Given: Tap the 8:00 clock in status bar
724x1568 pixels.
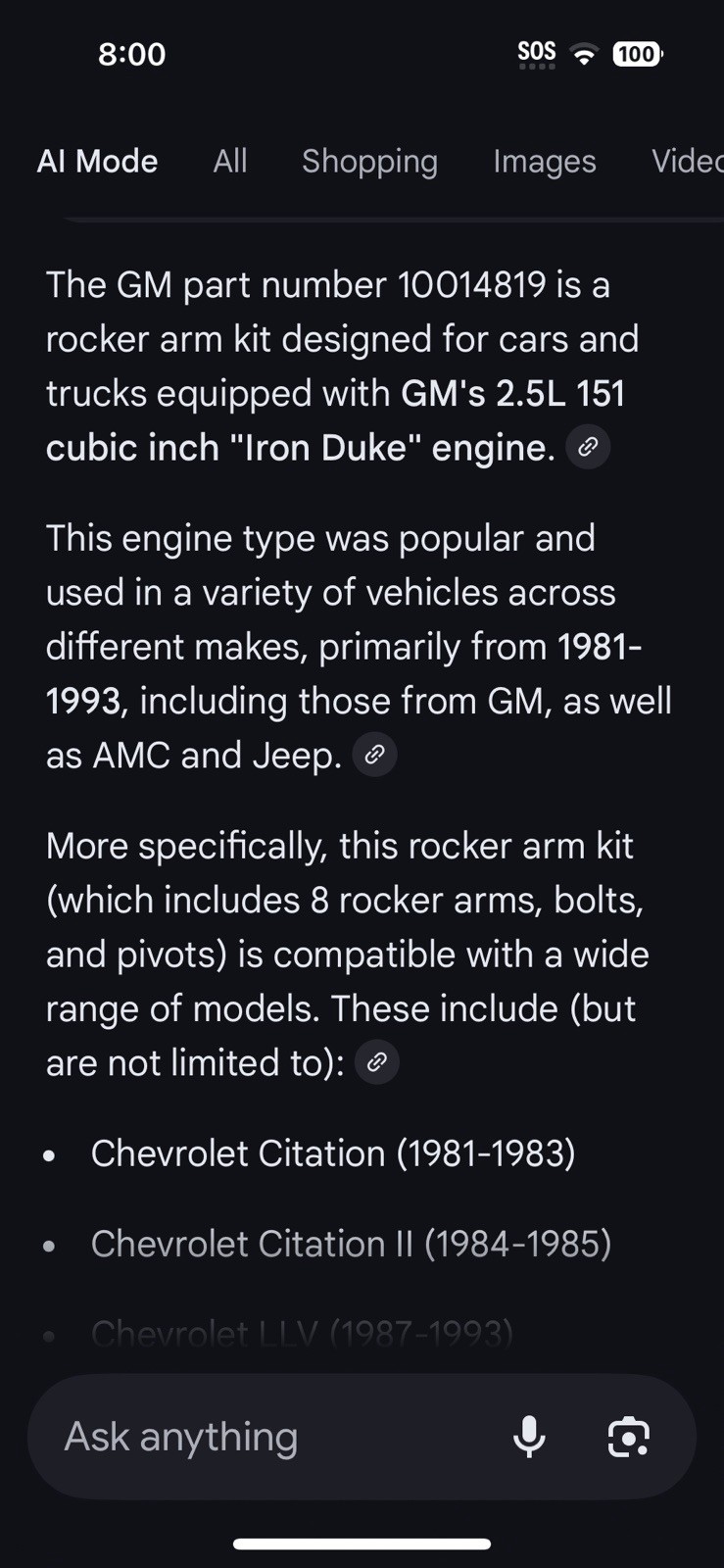Looking at the screenshot, I should coord(131,54).
